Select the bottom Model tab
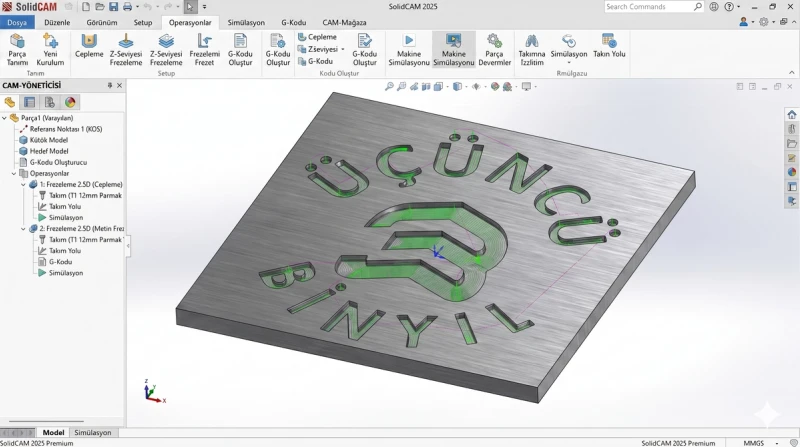Image resolution: width=800 pixels, height=447 pixels. (x=53, y=432)
